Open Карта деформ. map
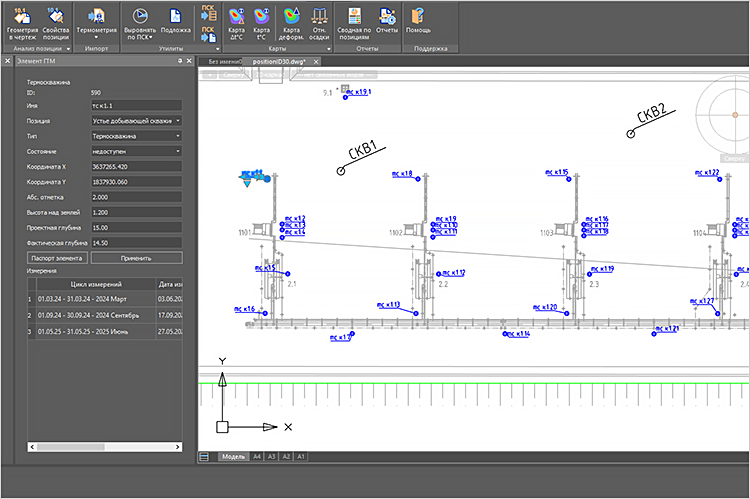This screenshot has width=750, height=499. click(291, 24)
